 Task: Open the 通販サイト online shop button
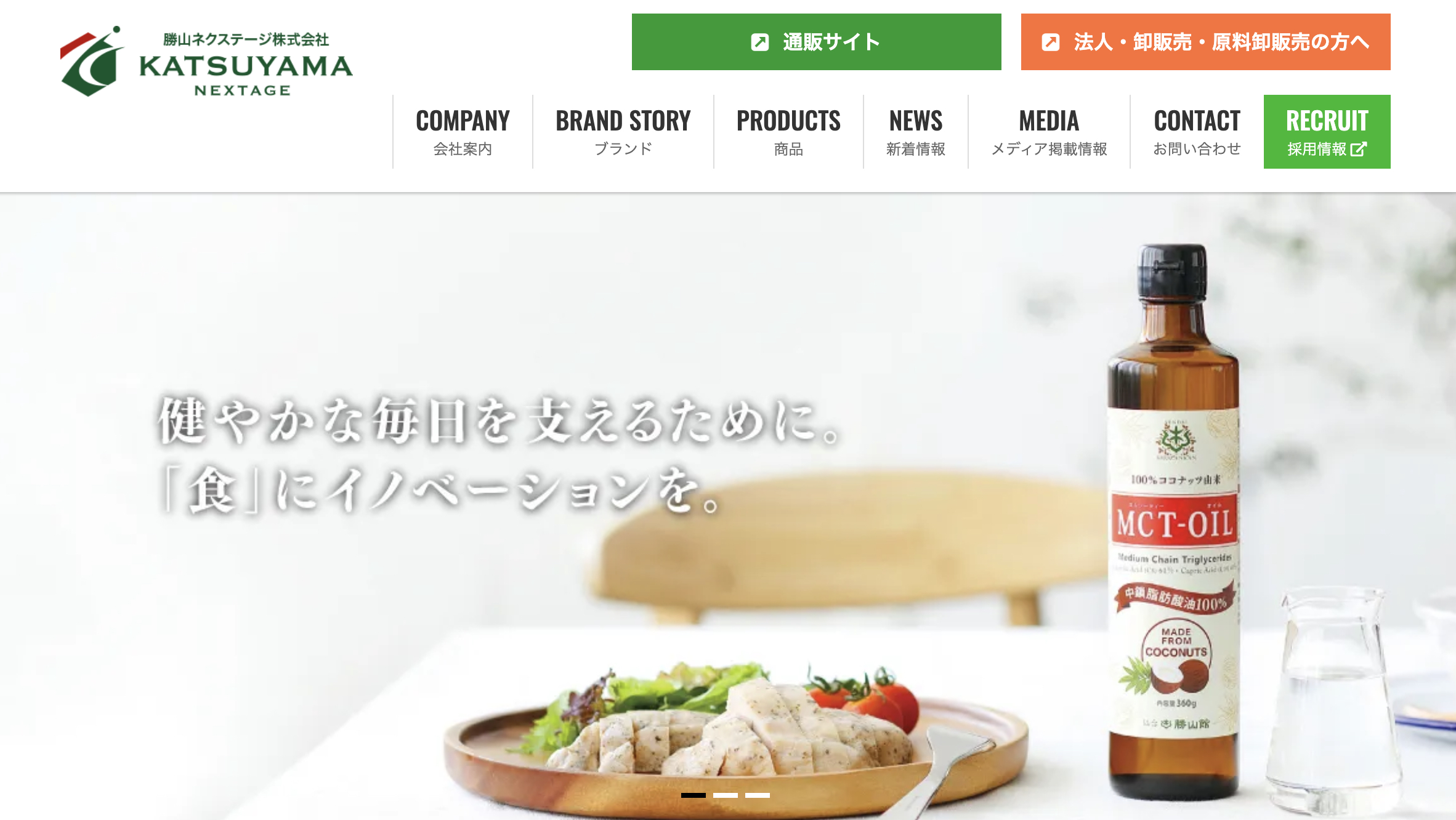[x=816, y=42]
